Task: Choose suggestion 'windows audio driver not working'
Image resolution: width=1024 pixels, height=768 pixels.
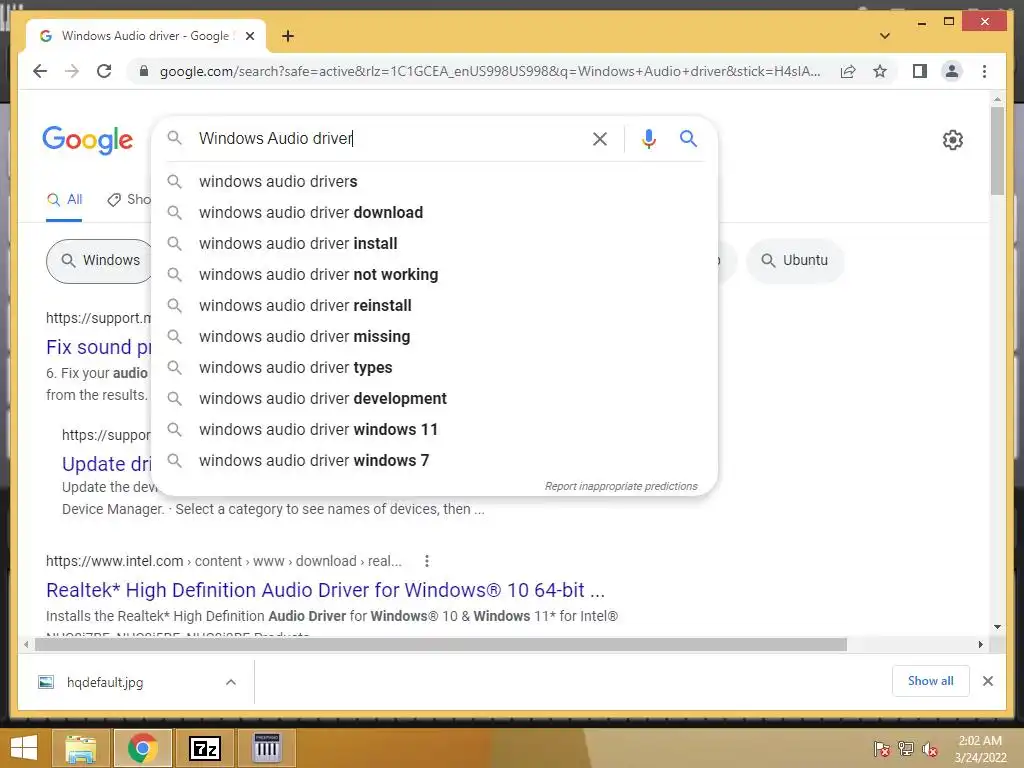Action: pyautogui.click(x=434, y=274)
